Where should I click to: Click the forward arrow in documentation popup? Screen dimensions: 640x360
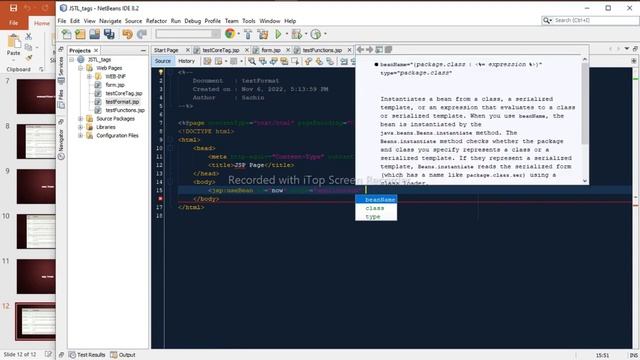coord(369,49)
